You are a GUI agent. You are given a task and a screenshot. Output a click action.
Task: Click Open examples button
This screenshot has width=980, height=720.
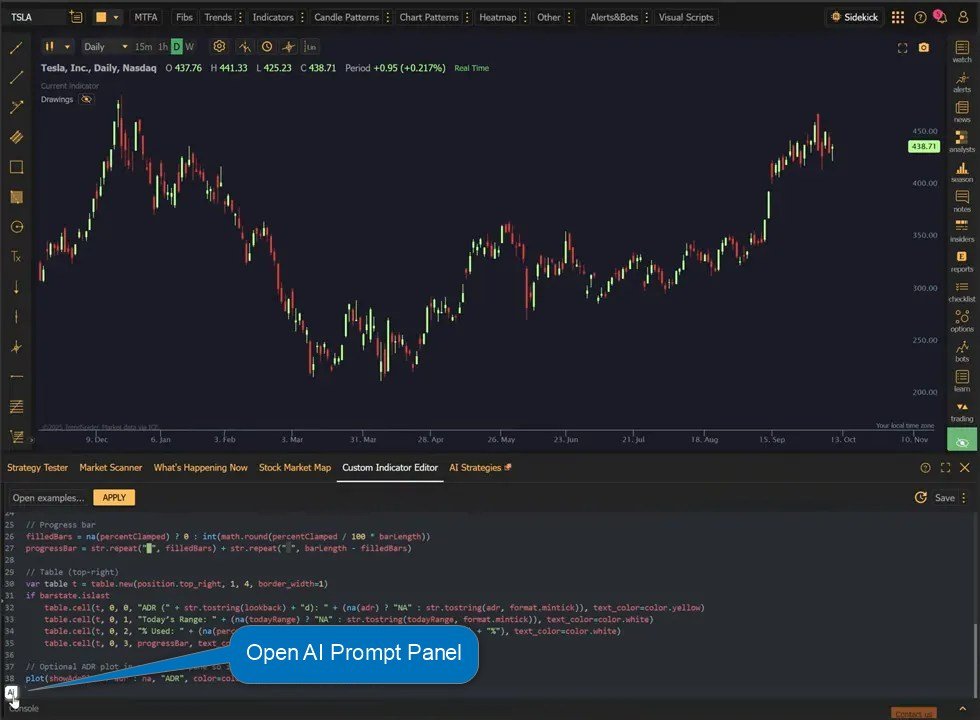click(x=48, y=498)
